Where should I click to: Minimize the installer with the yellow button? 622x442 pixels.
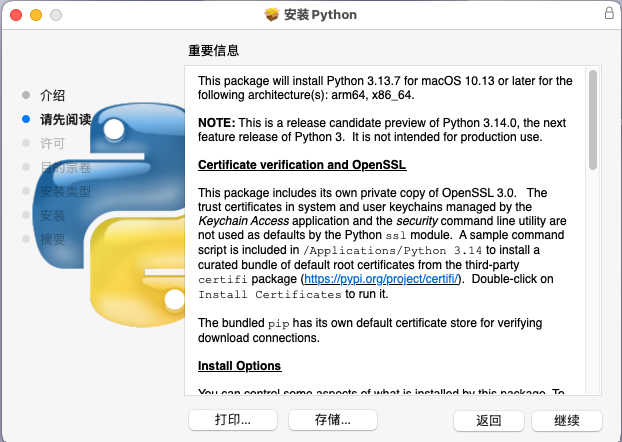[x=35, y=15]
